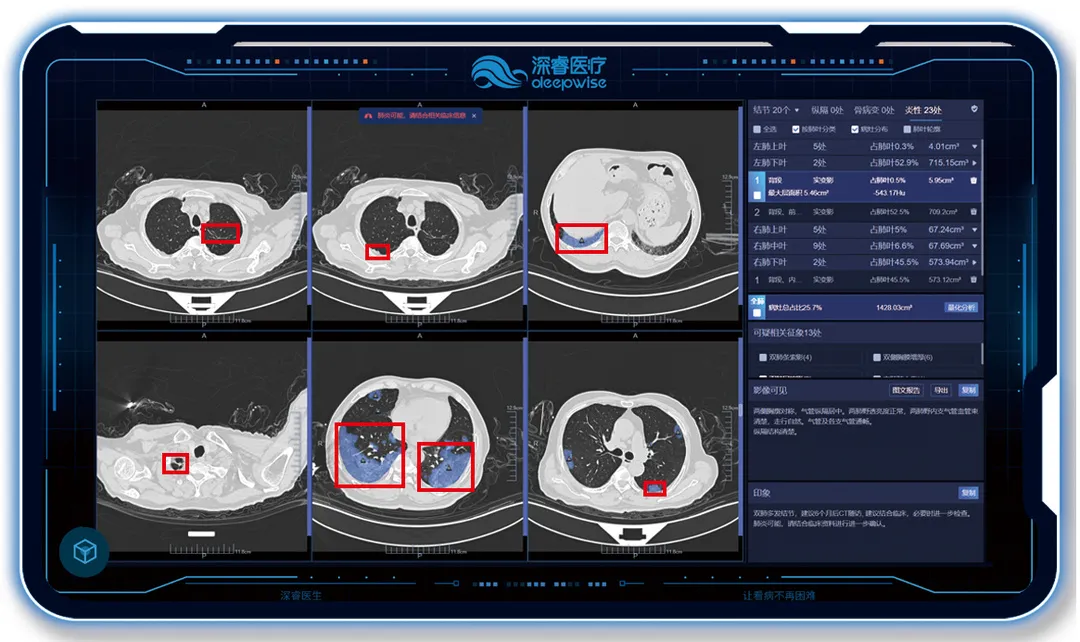Click the 4.01cm³ volume value

[944, 146]
